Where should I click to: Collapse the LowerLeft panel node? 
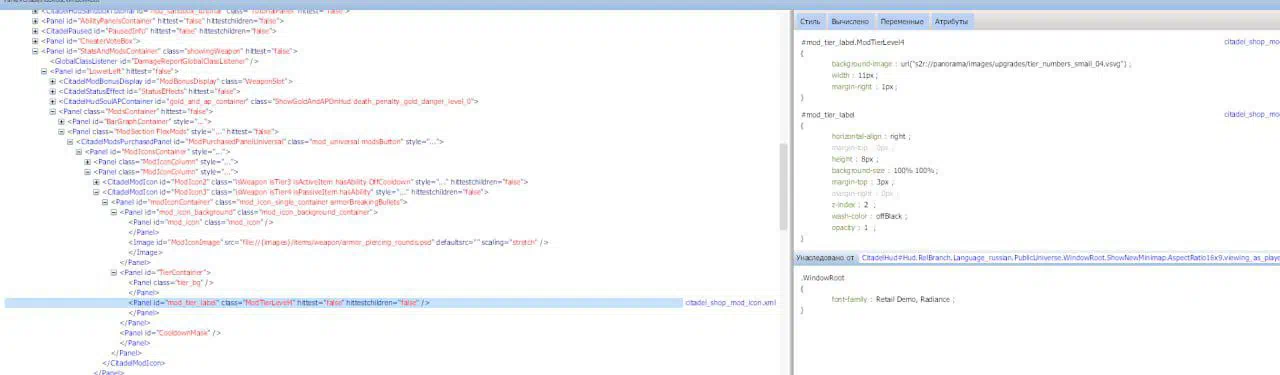pyautogui.click(x=44, y=71)
